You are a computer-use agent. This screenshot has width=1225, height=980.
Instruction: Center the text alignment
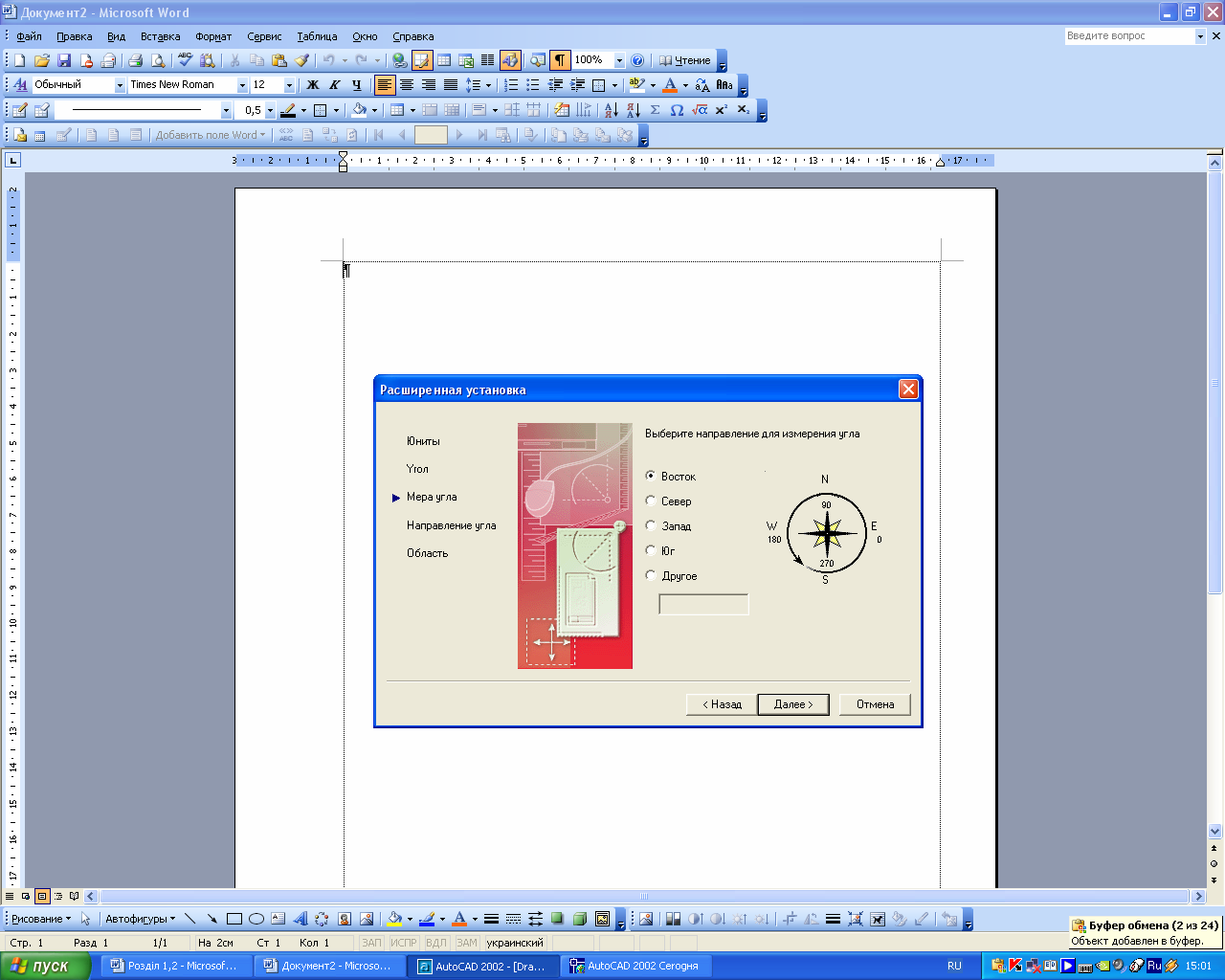pos(407,85)
